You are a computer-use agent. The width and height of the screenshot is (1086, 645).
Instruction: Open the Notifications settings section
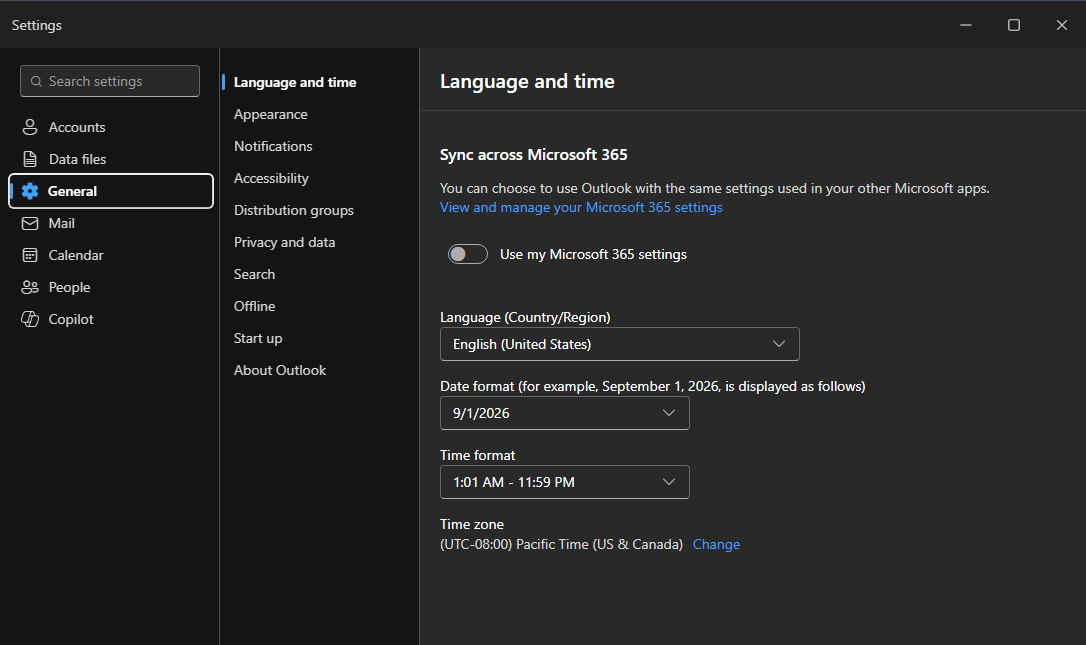tap(273, 146)
